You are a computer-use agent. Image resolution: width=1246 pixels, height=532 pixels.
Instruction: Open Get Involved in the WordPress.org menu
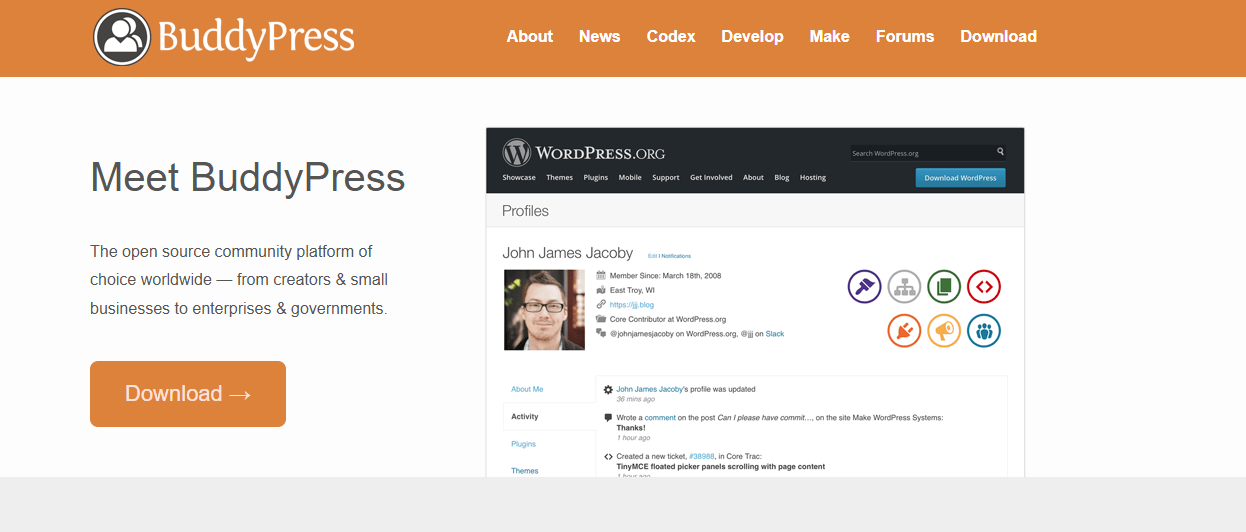point(711,178)
